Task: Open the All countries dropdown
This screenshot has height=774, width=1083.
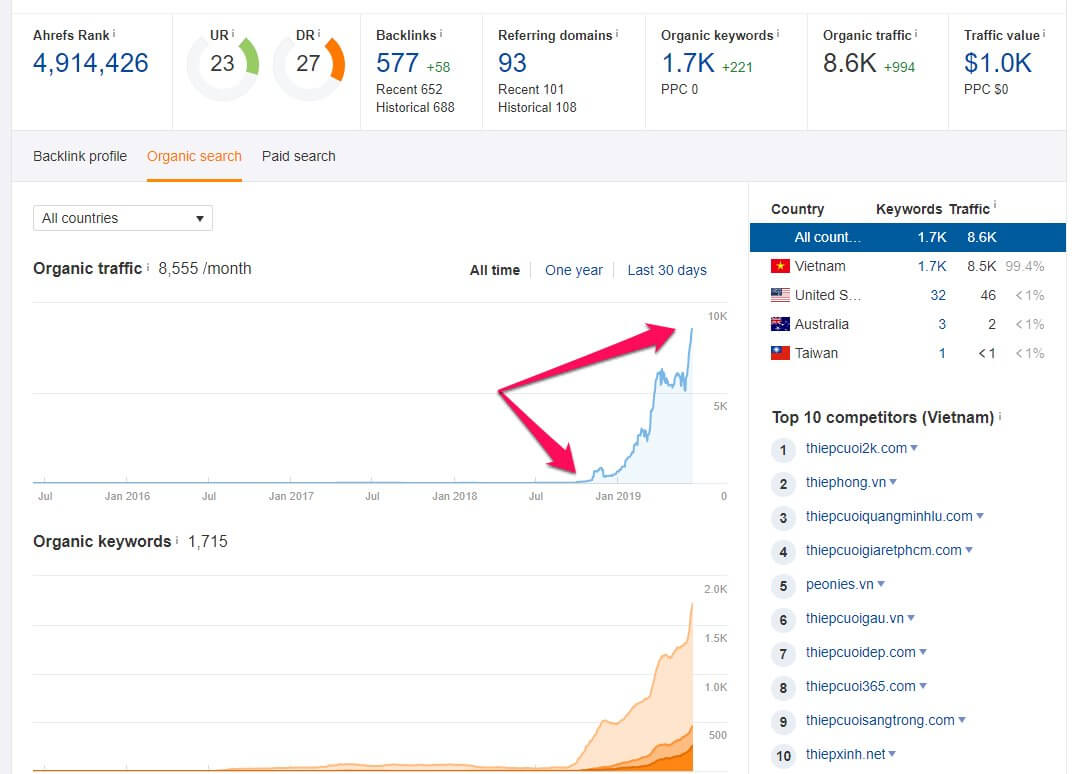Action: pyautogui.click(x=123, y=218)
